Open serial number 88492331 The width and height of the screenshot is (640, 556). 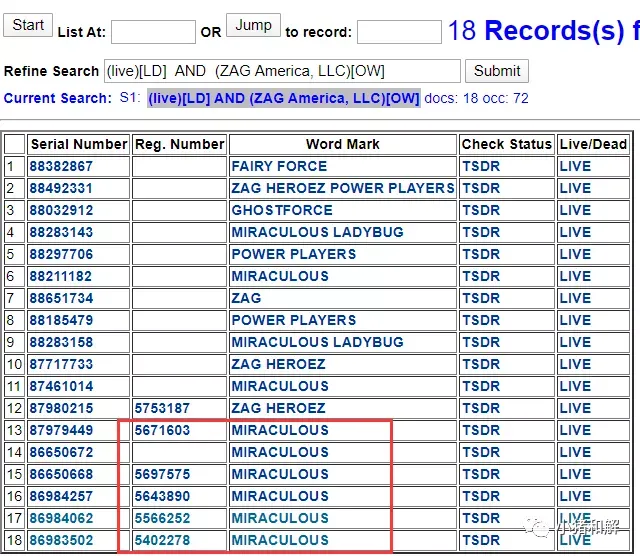[x=61, y=188]
